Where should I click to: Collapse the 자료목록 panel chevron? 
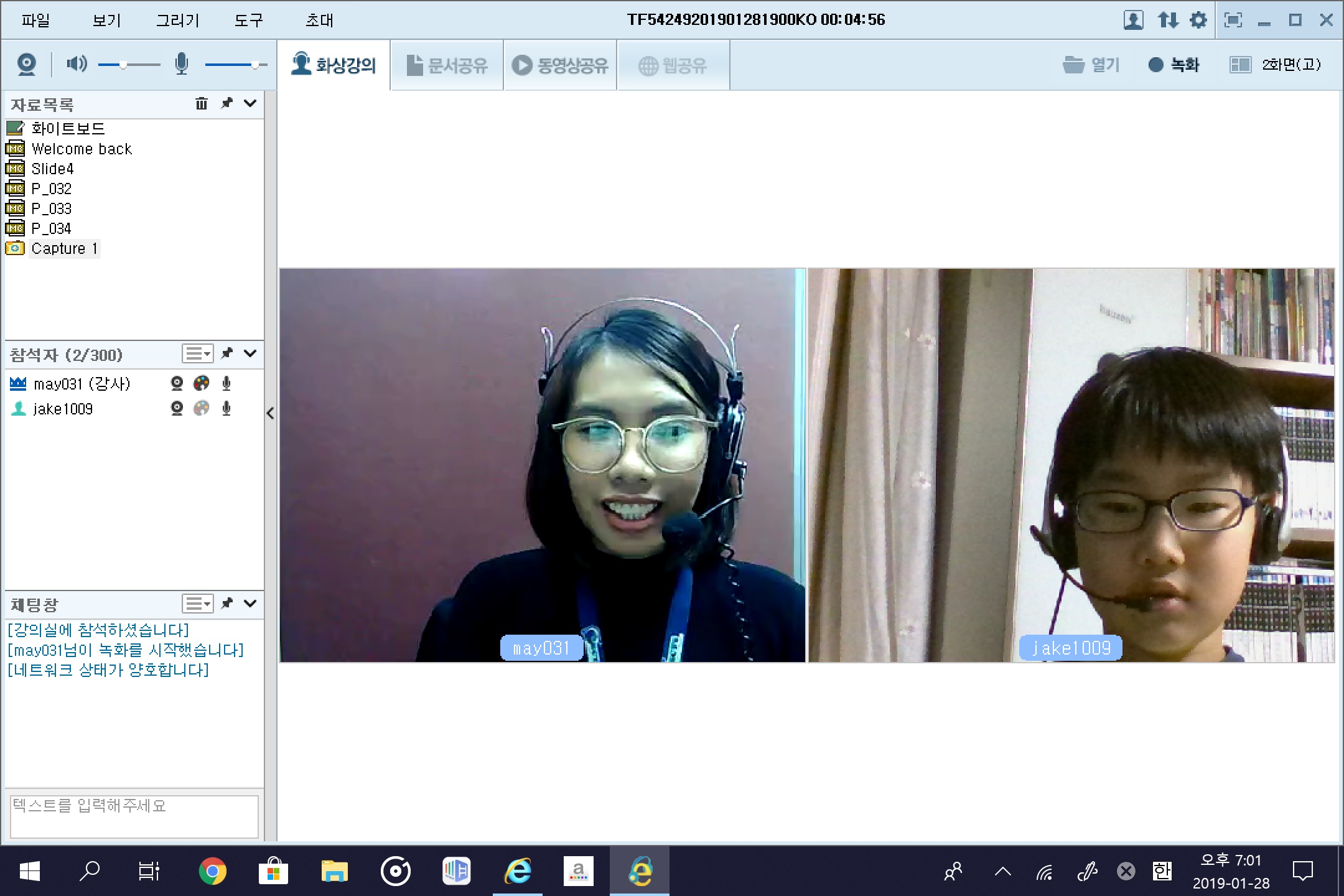[x=250, y=103]
